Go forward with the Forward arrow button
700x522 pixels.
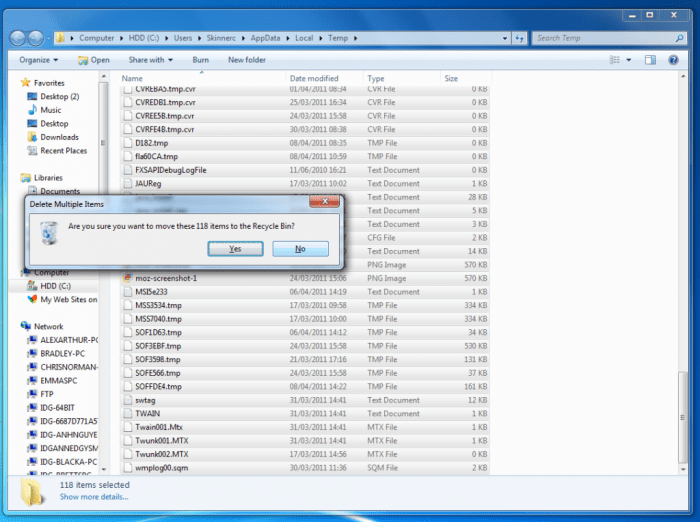pyautogui.click(x=35, y=38)
